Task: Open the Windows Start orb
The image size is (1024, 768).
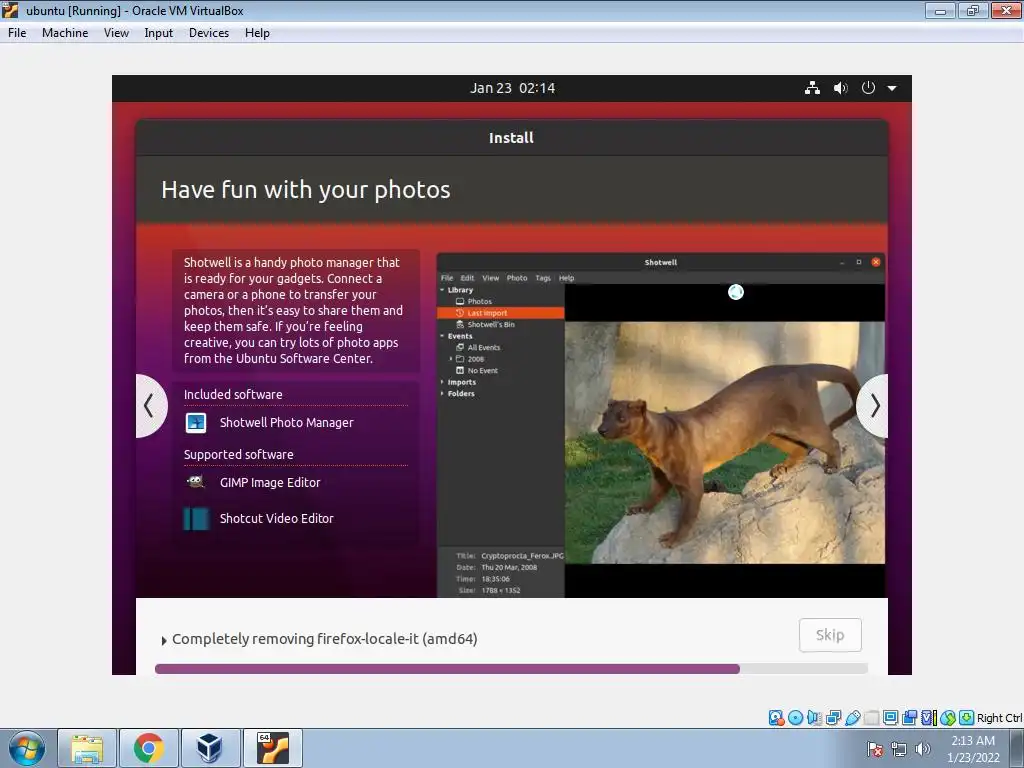Action: pos(27,748)
